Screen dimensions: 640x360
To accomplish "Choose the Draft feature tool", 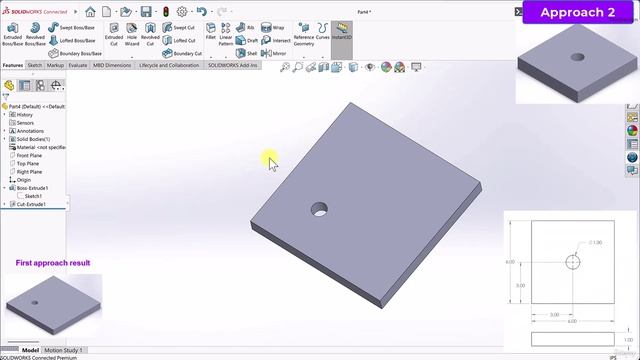I will (247, 40).
